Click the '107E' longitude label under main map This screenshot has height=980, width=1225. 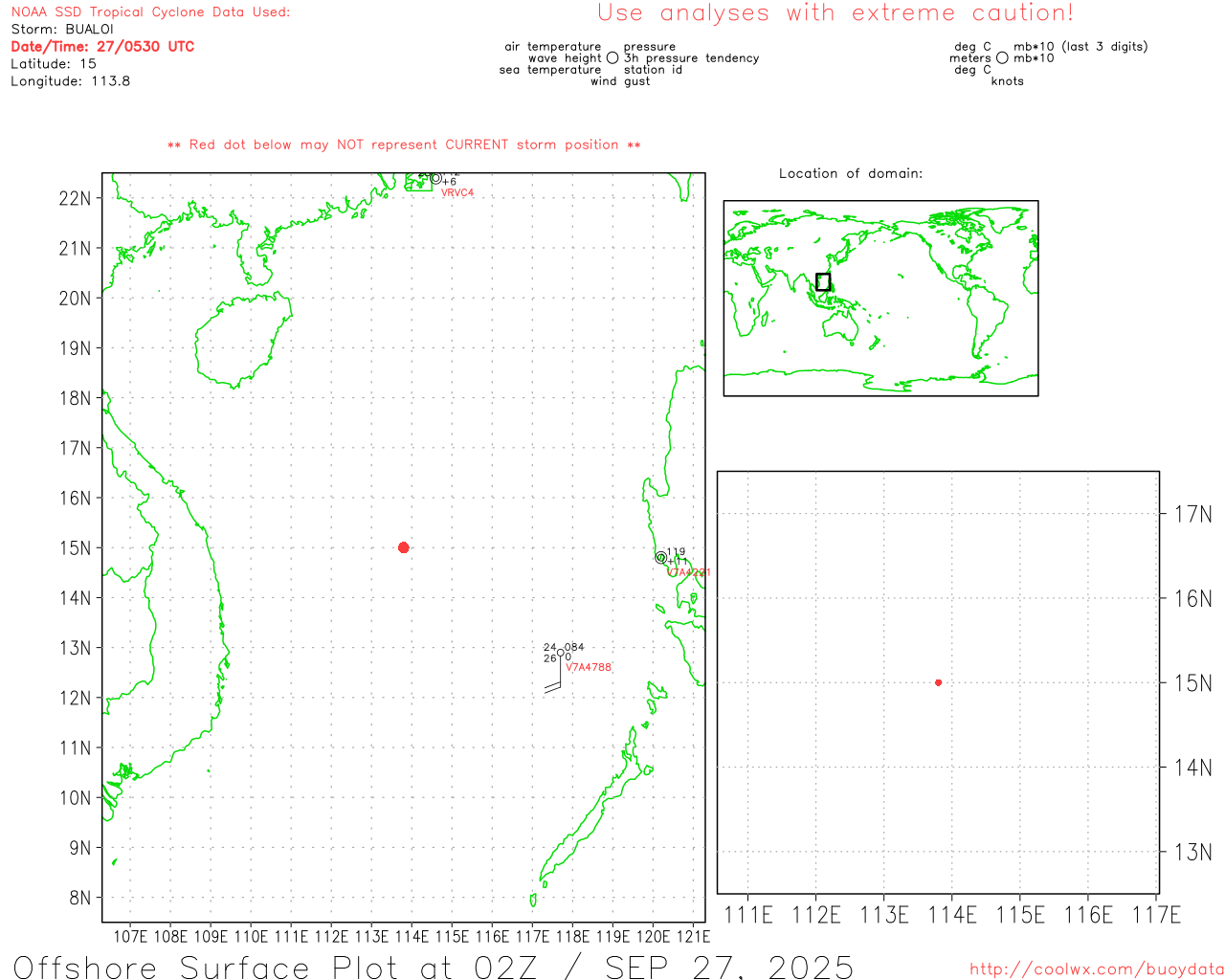tap(130, 936)
